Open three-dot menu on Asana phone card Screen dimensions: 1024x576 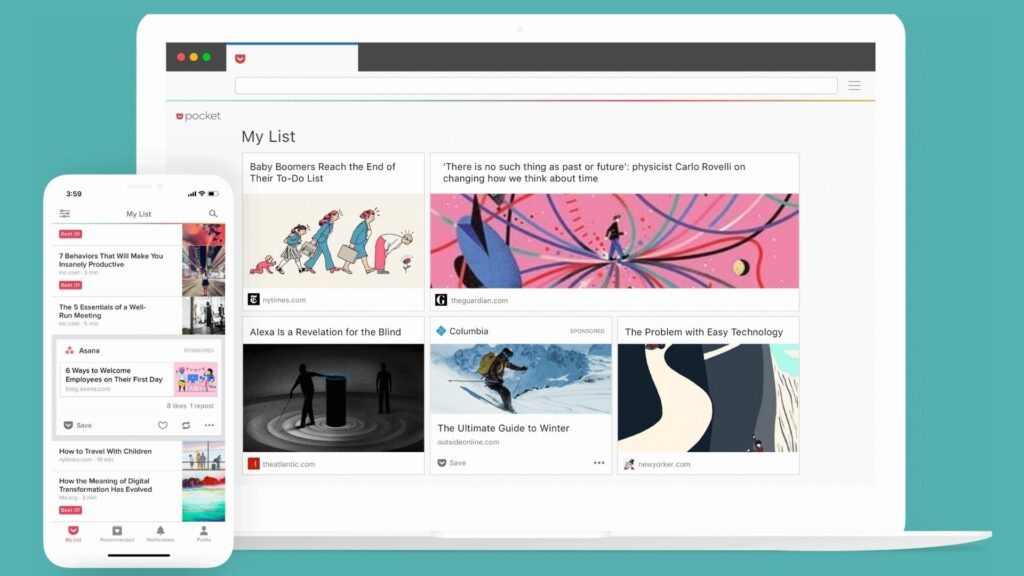pos(209,425)
